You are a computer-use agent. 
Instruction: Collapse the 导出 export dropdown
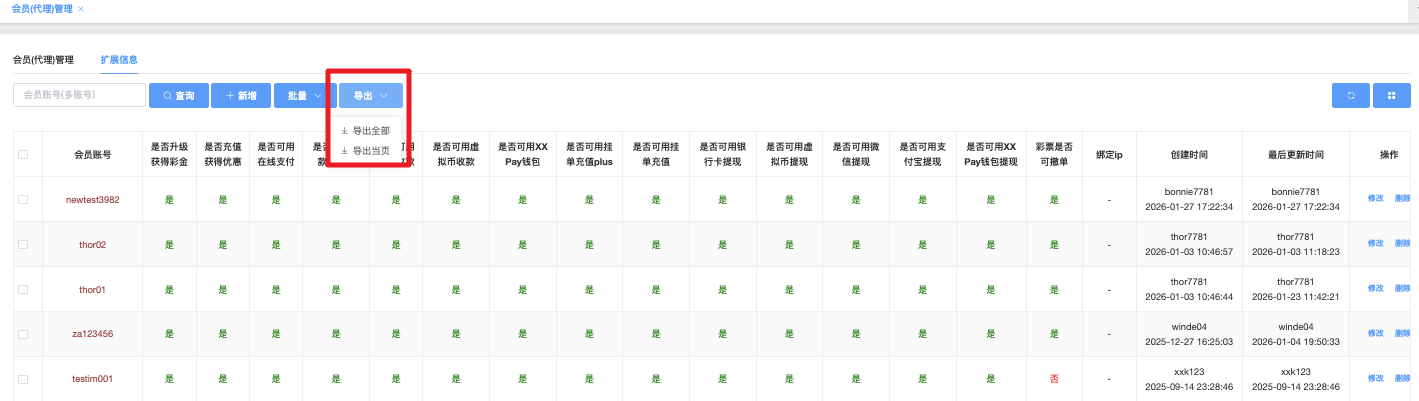click(x=370, y=95)
